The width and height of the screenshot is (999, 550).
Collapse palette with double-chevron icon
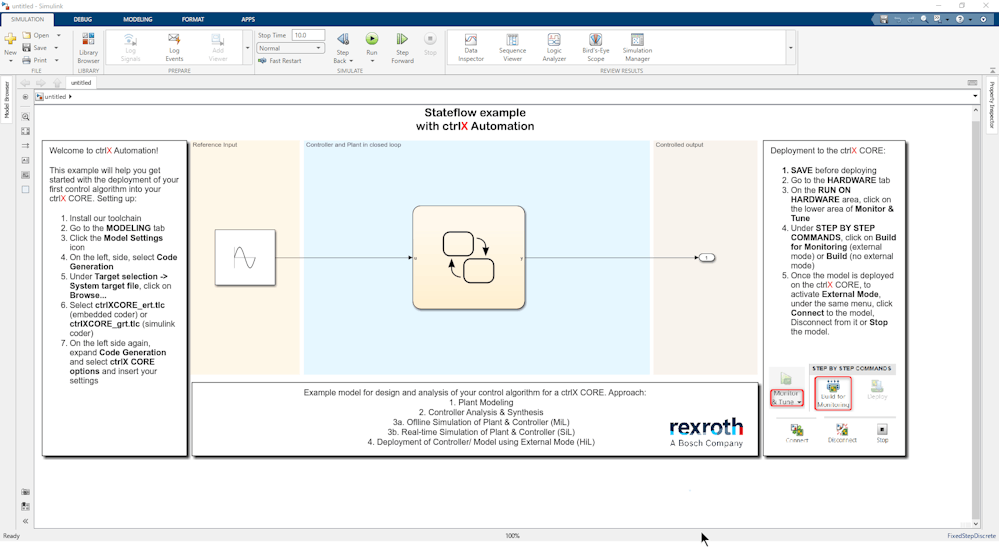pyautogui.click(x=25, y=521)
